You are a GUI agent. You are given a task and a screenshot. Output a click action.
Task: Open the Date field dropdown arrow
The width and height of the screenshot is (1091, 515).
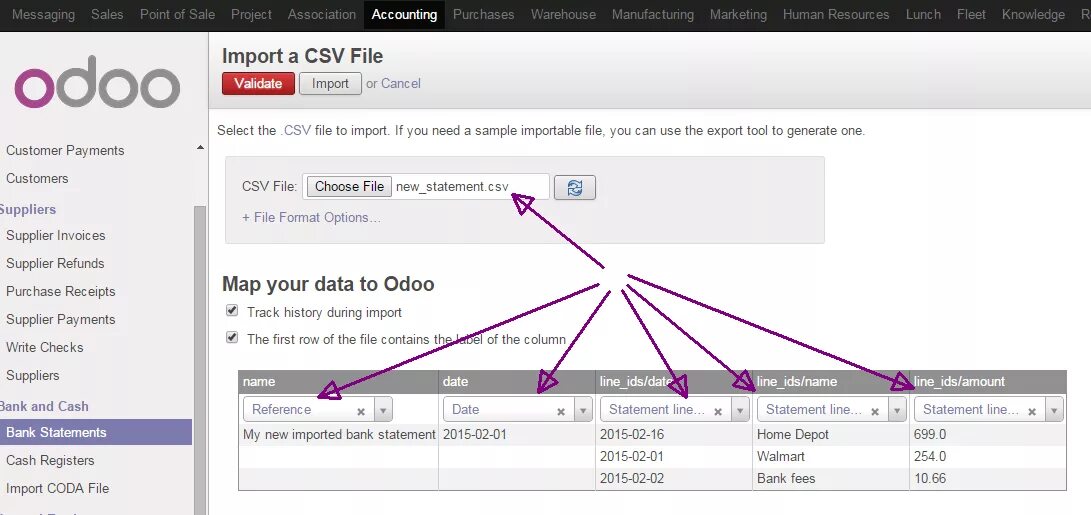pos(583,410)
